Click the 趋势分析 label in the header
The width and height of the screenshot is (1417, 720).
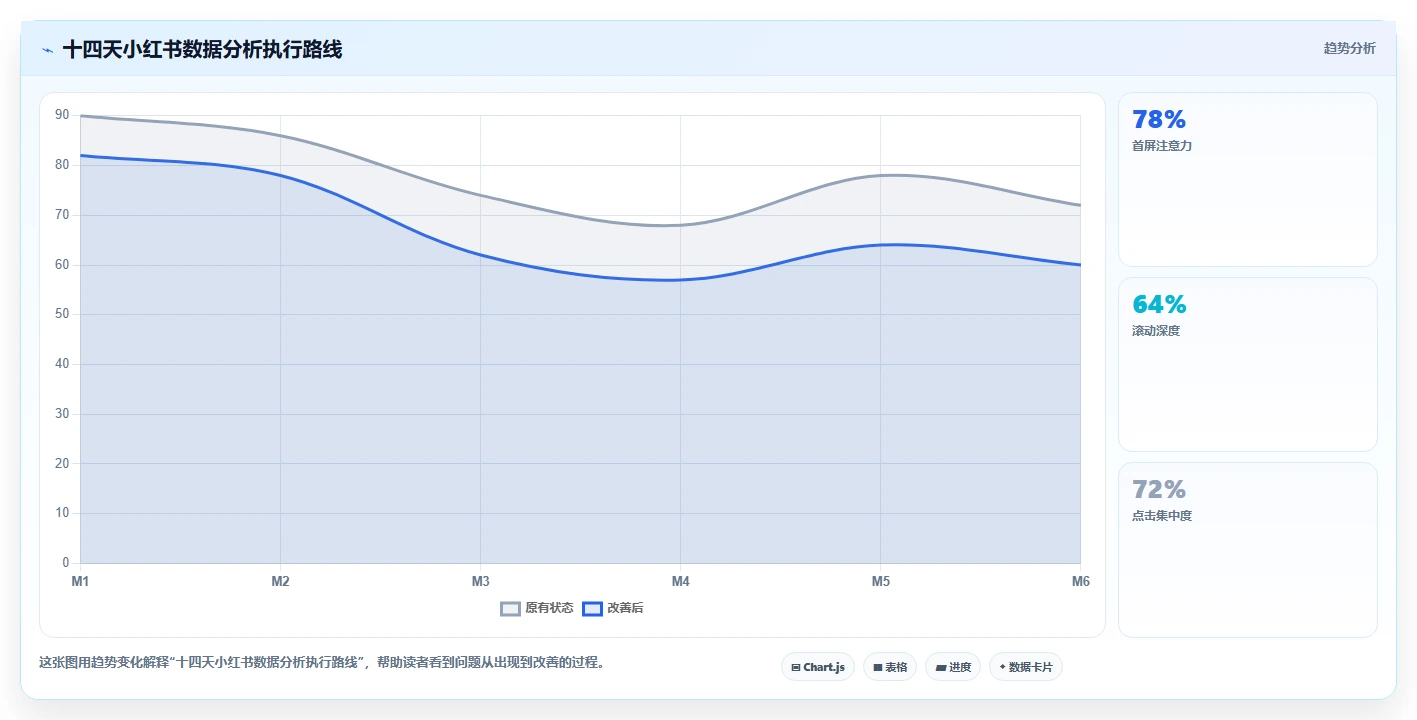pos(1349,48)
